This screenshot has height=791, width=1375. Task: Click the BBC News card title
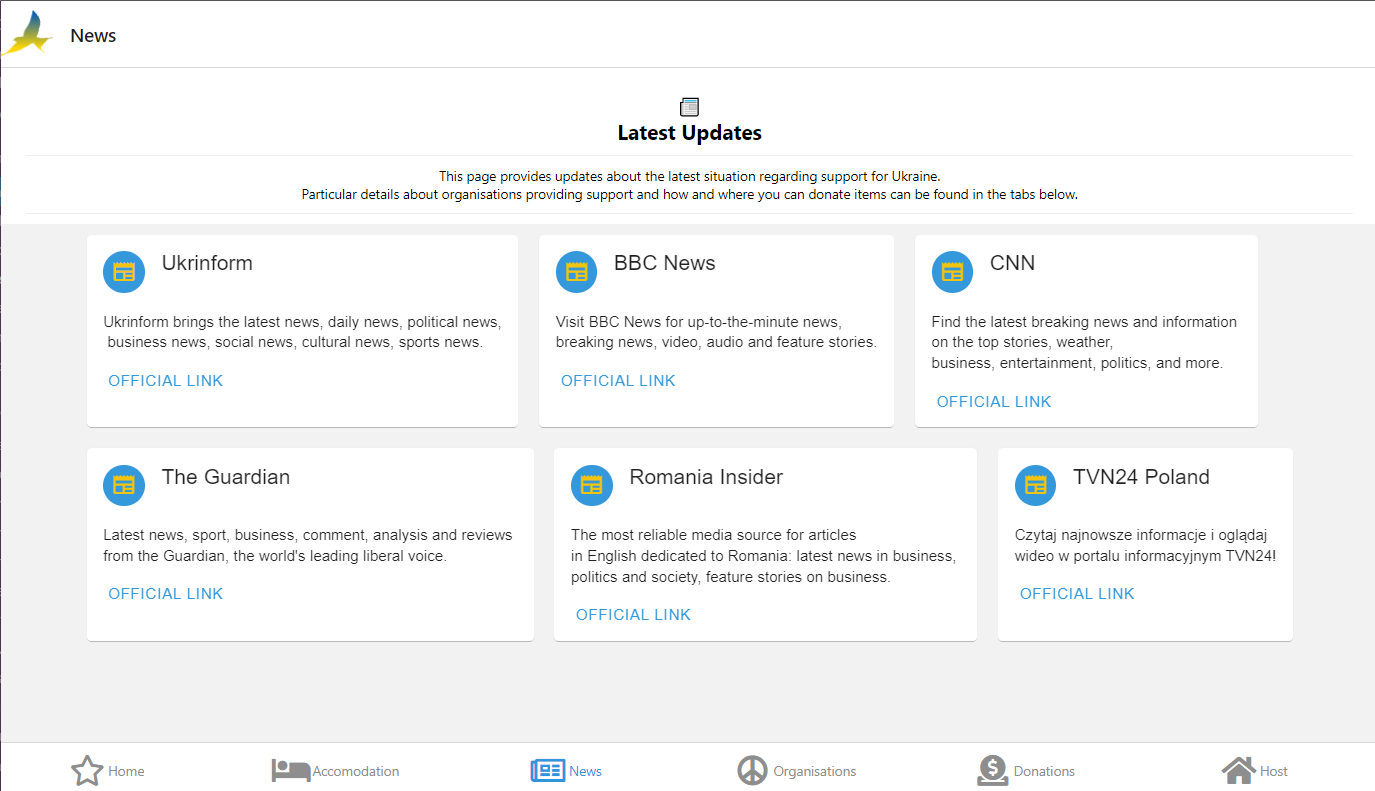665,263
